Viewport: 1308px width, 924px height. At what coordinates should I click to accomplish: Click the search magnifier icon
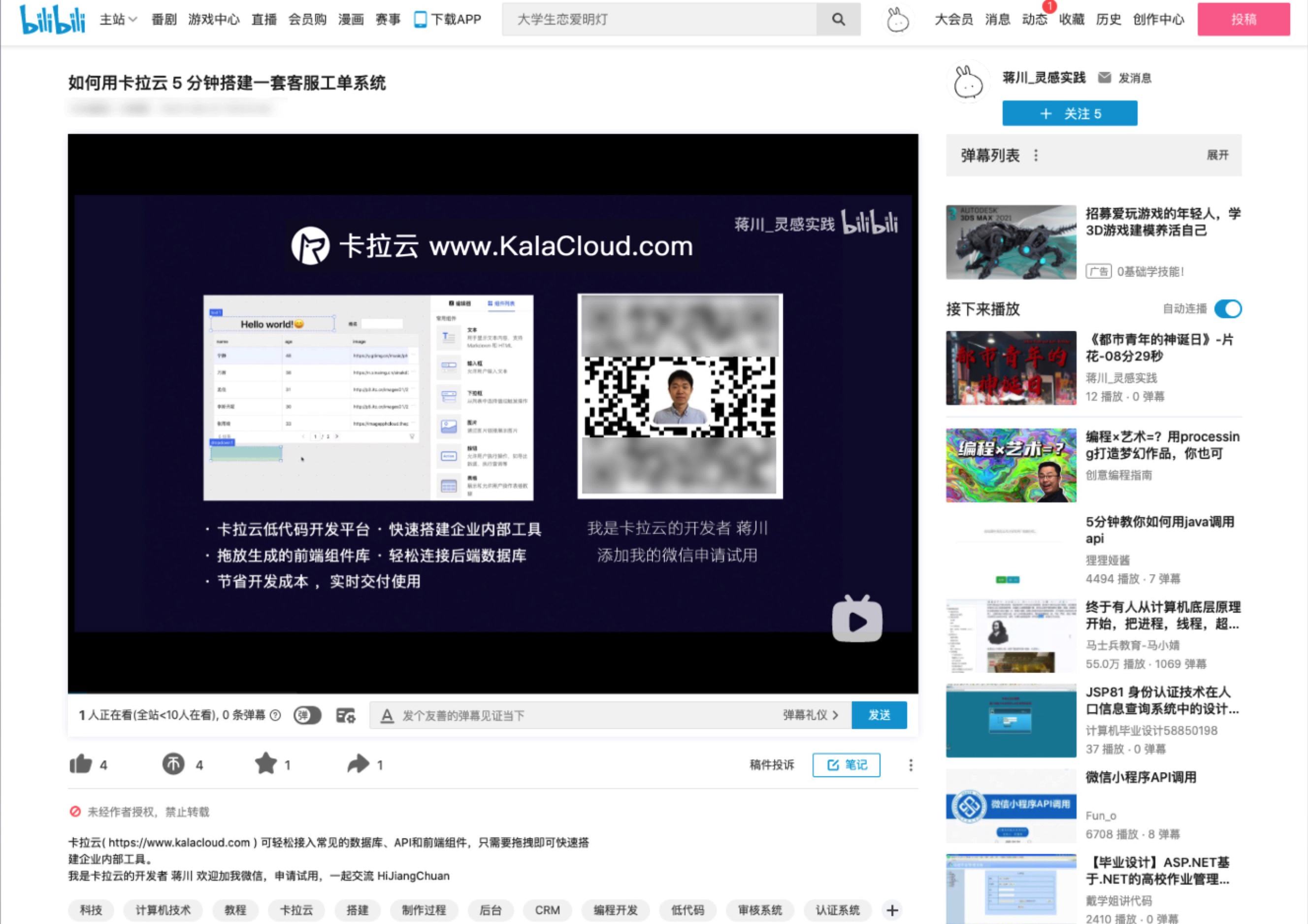pyautogui.click(x=838, y=19)
